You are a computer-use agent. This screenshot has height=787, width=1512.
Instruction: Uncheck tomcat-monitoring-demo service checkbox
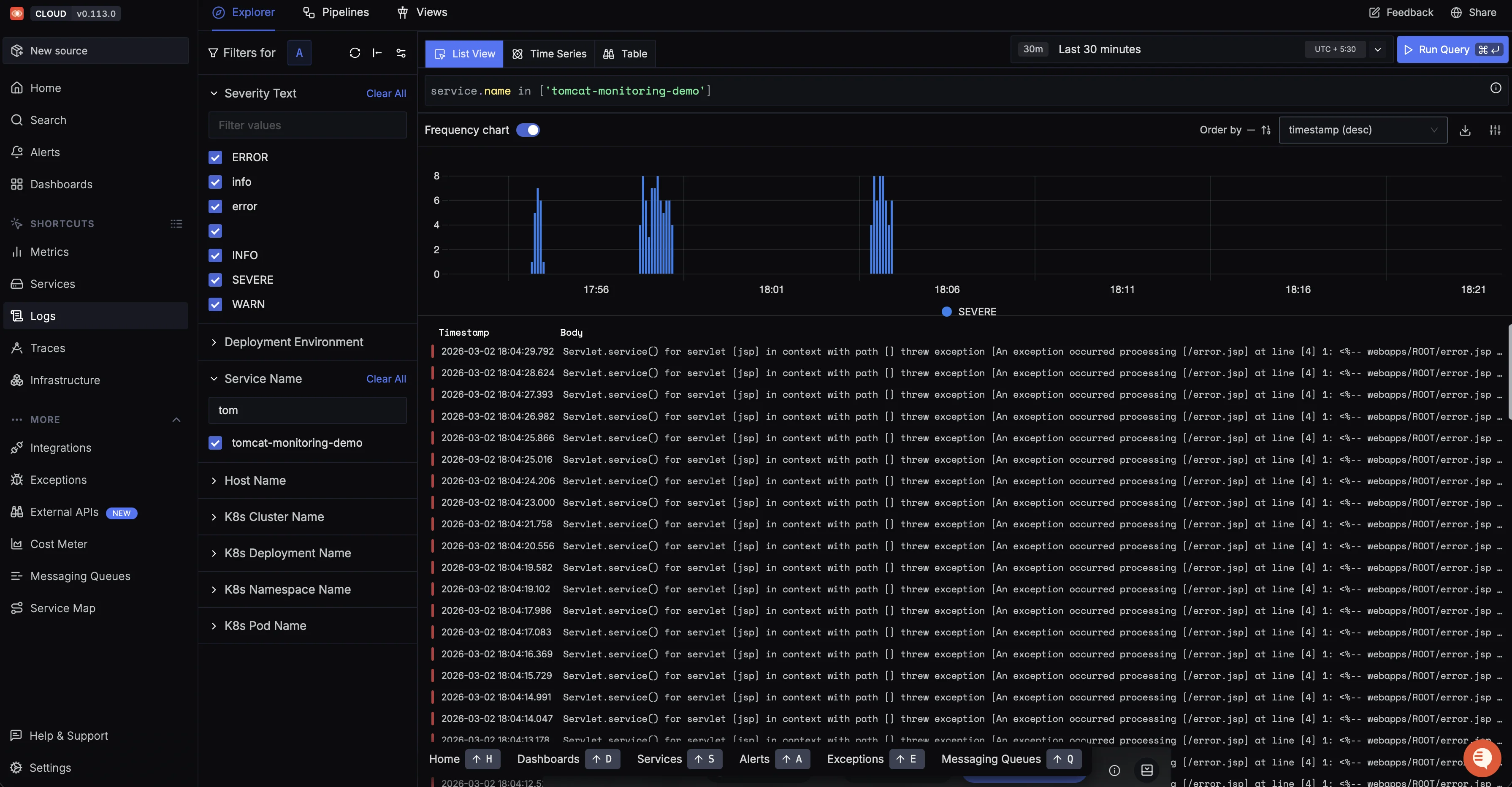click(215, 443)
